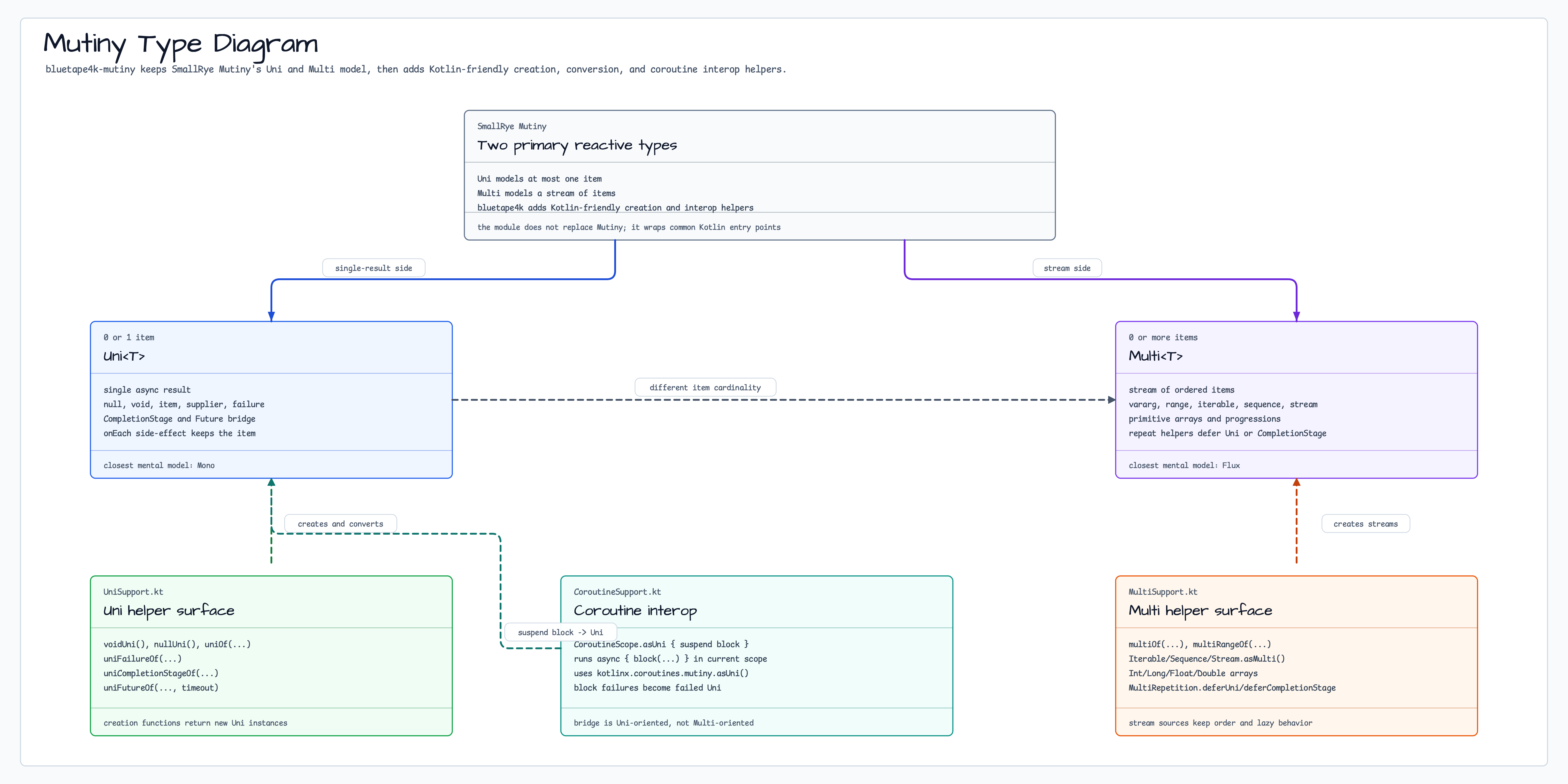
Task: Select repeat helpers defer Uni or CompletionStage
Action: pos(1227,433)
